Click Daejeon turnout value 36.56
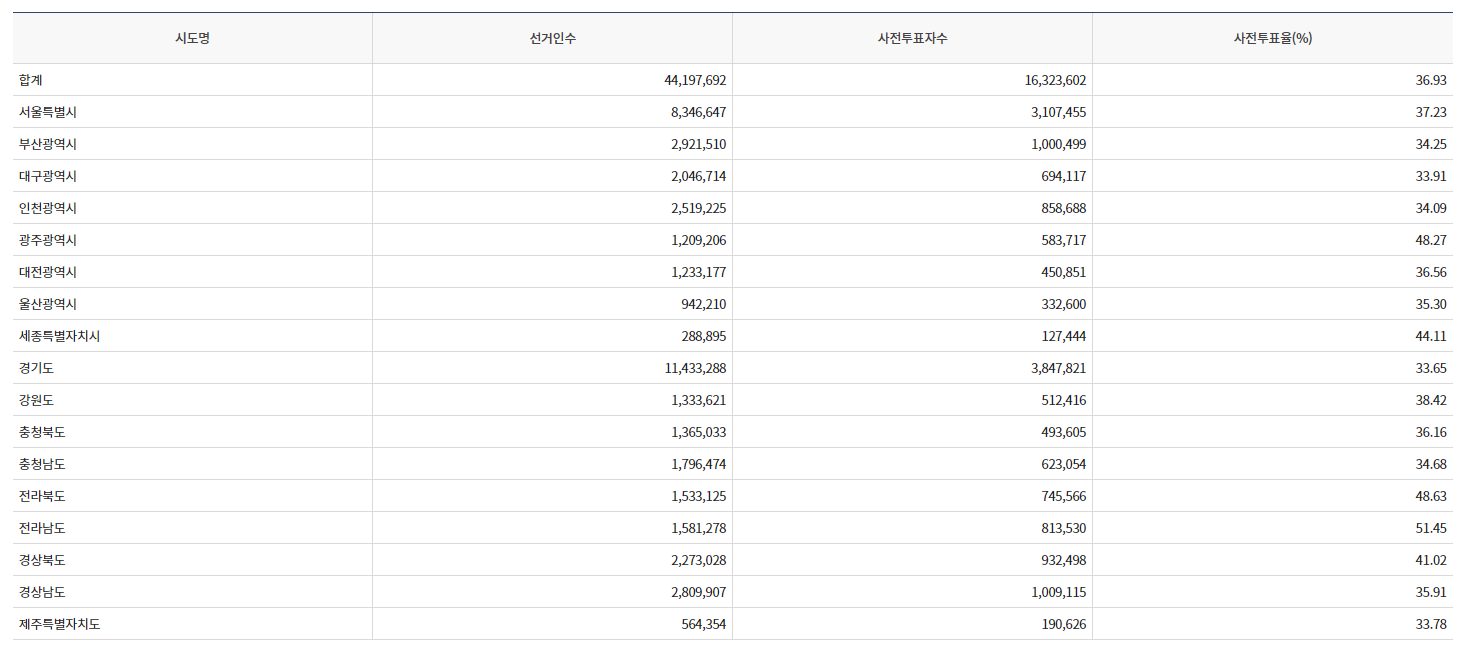The height and width of the screenshot is (655, 1472). coord(1431,272)
